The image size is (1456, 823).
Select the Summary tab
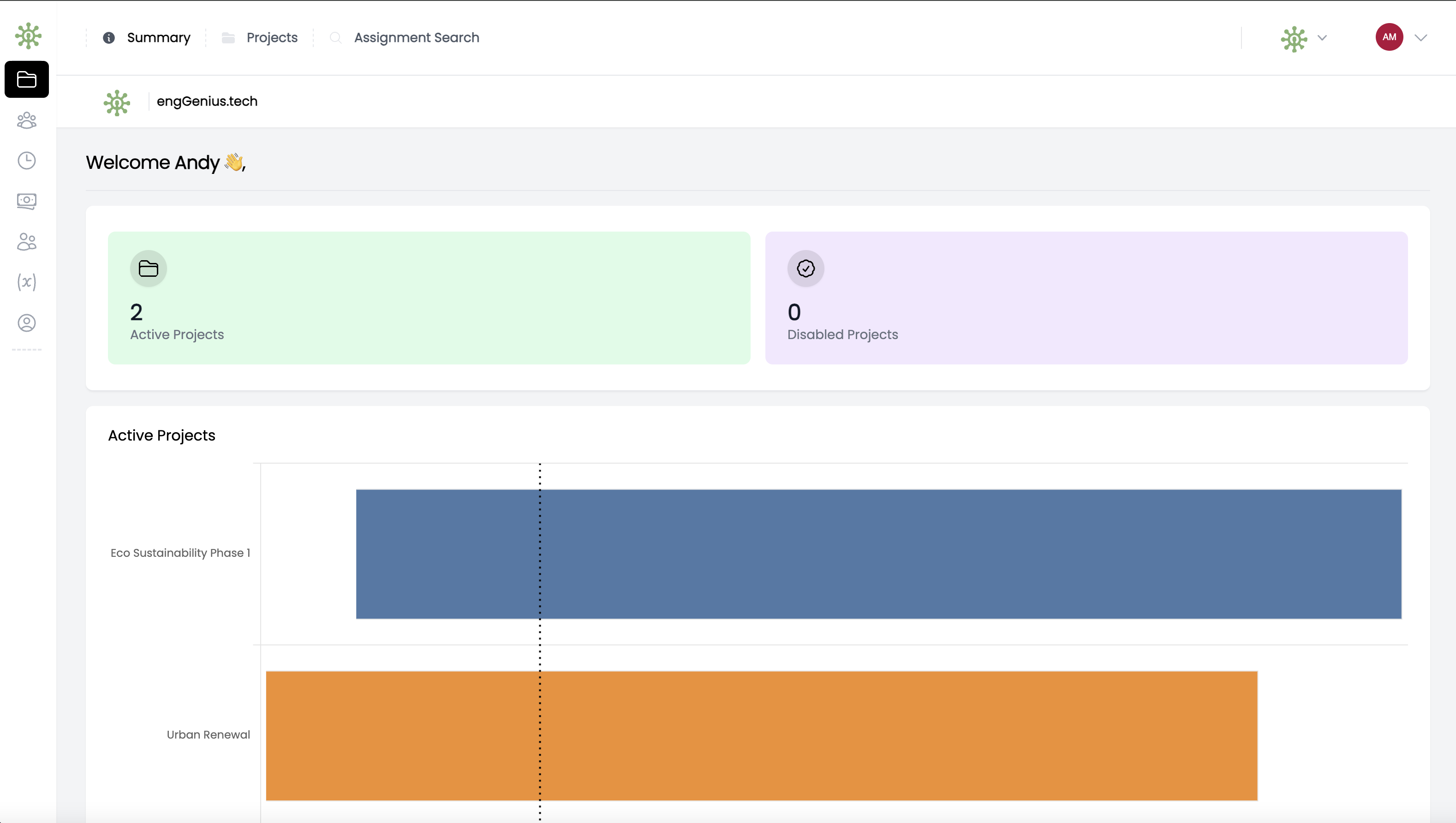(x=158, y=37)
